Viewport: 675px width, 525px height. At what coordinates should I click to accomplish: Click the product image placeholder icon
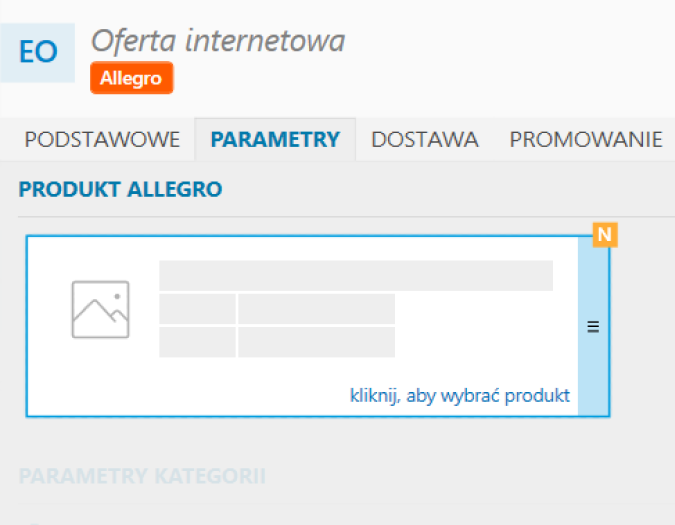100,309
